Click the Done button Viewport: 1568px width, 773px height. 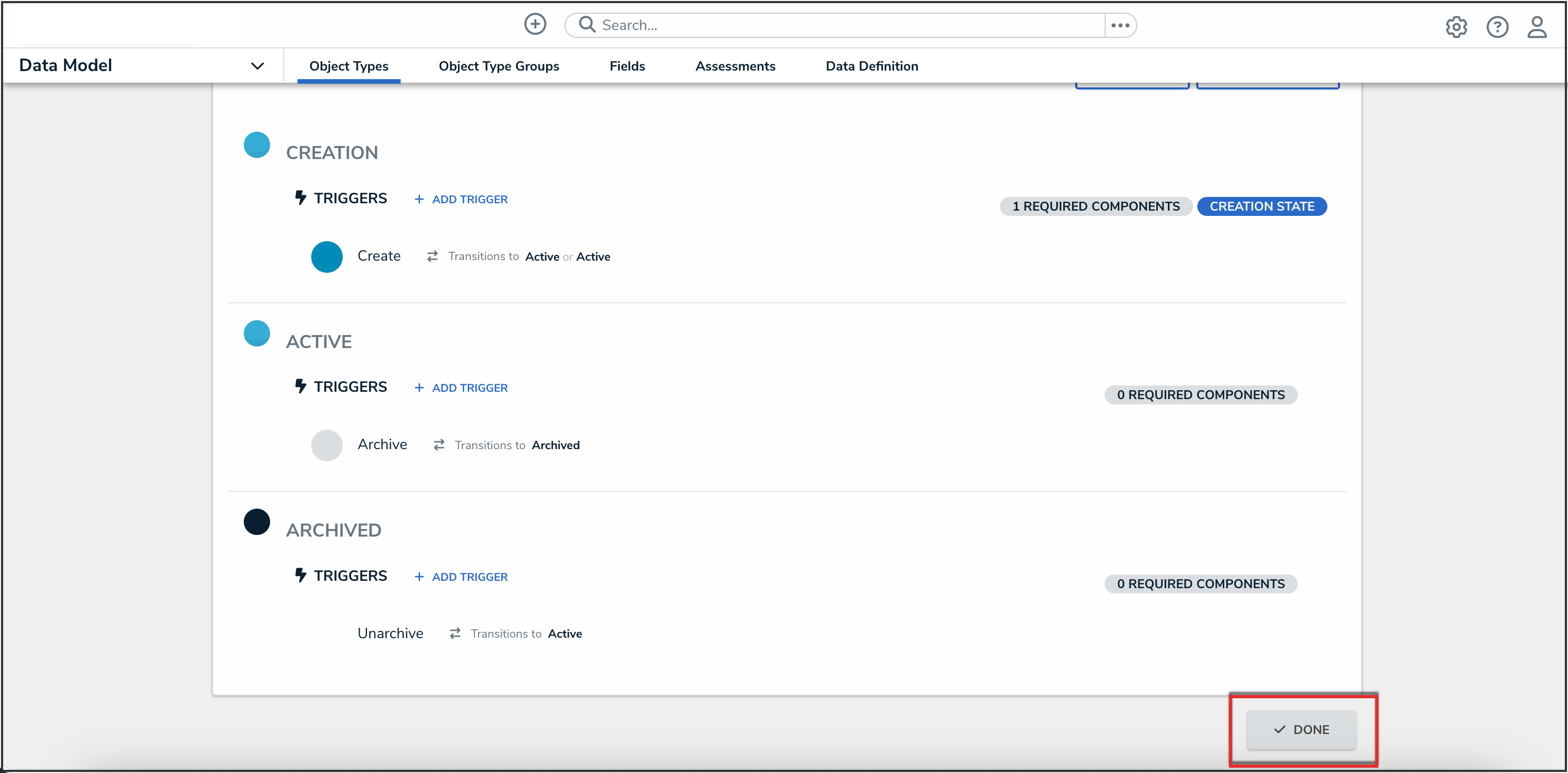(x=1301, y=729)
